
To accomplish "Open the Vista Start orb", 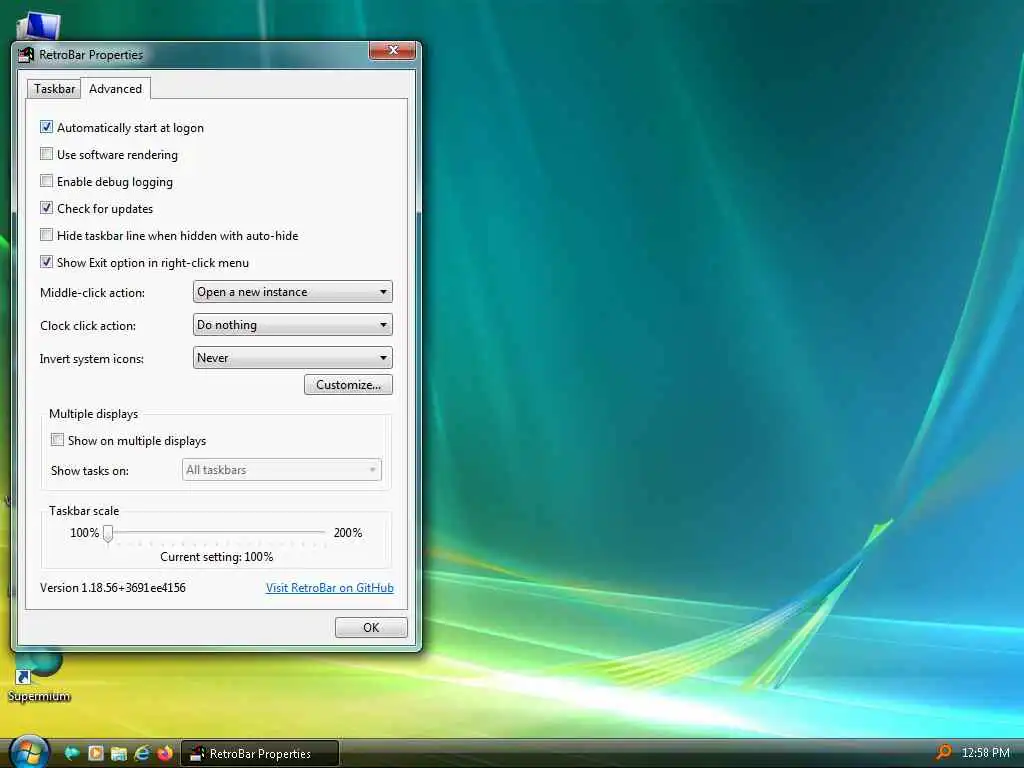I will [x=29, y=752].
